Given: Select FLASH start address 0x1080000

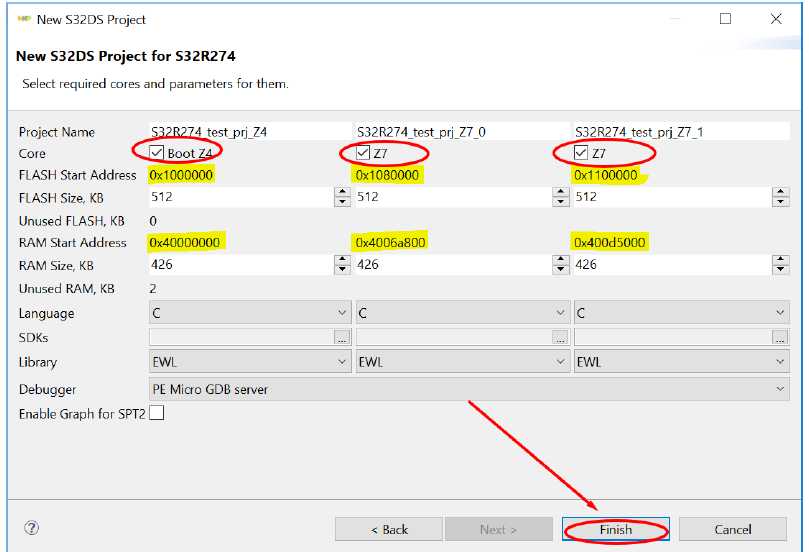Looking at the screenshot, I should (x=387, y=175).
